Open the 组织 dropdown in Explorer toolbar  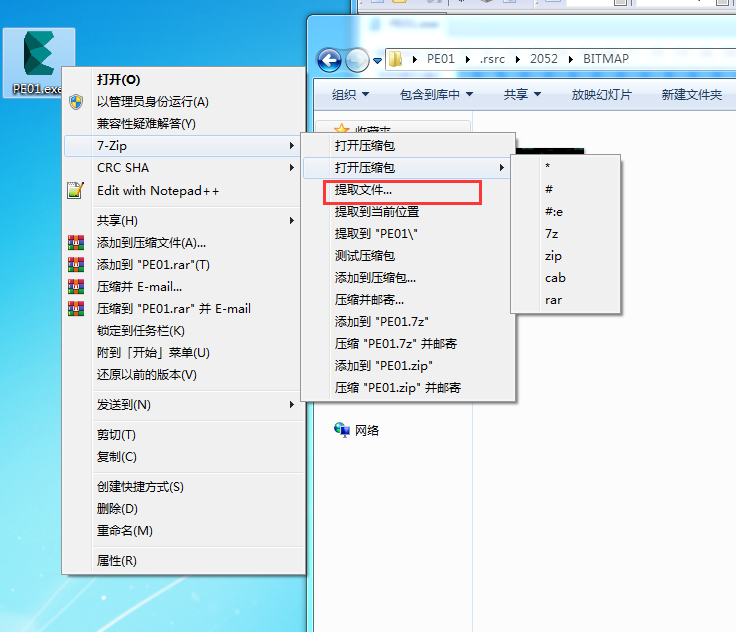tap(350, 95)
